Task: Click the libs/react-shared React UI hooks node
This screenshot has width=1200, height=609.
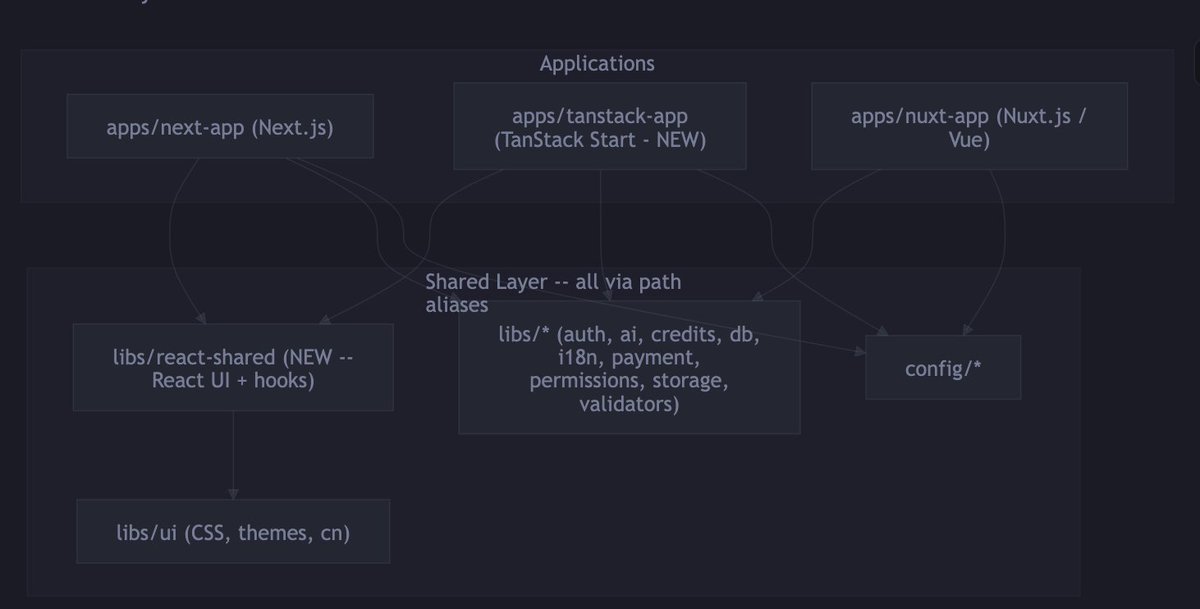Action: pyautogui.click(x=233, y=367)
